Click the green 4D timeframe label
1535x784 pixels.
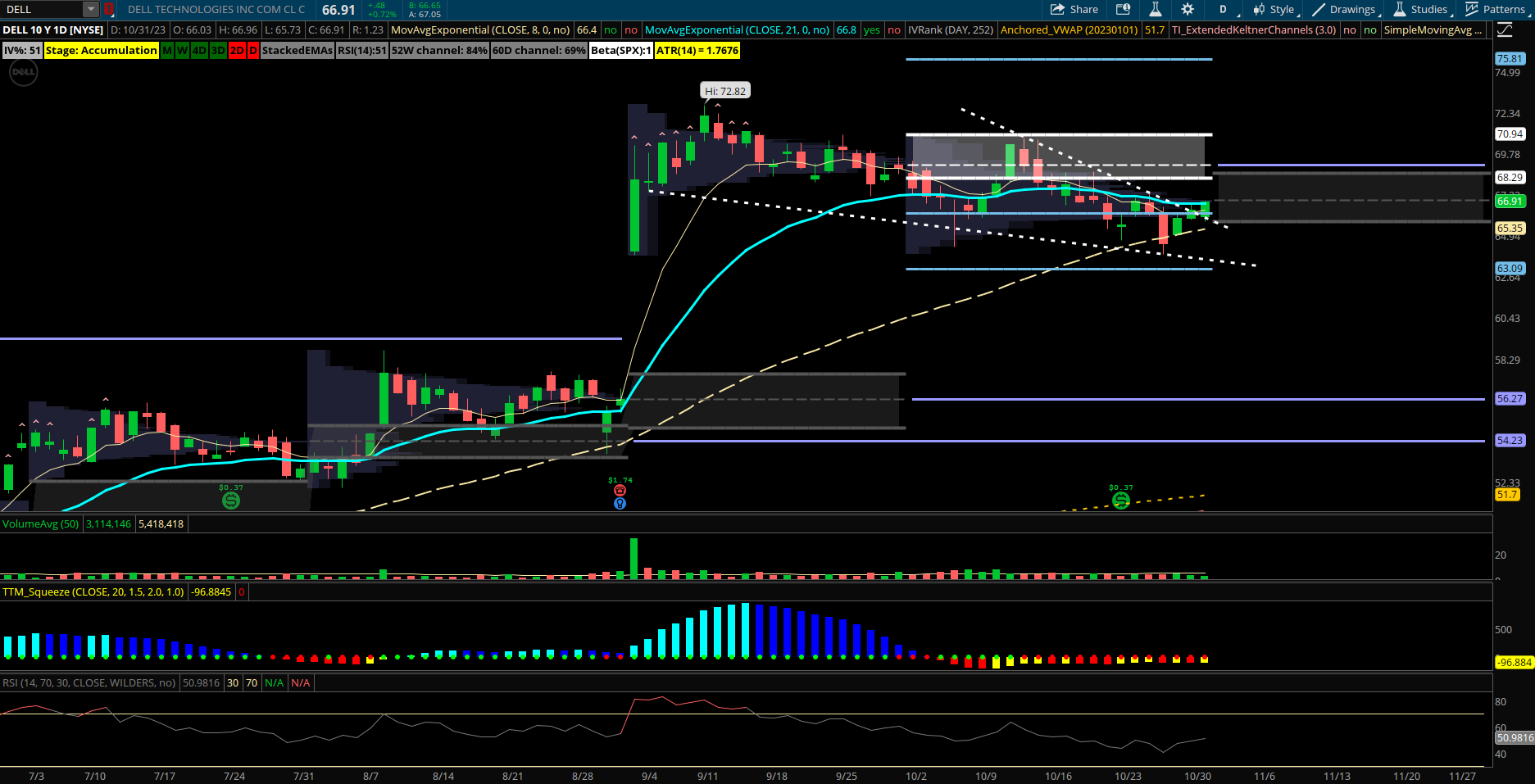[x=199, y=51]
